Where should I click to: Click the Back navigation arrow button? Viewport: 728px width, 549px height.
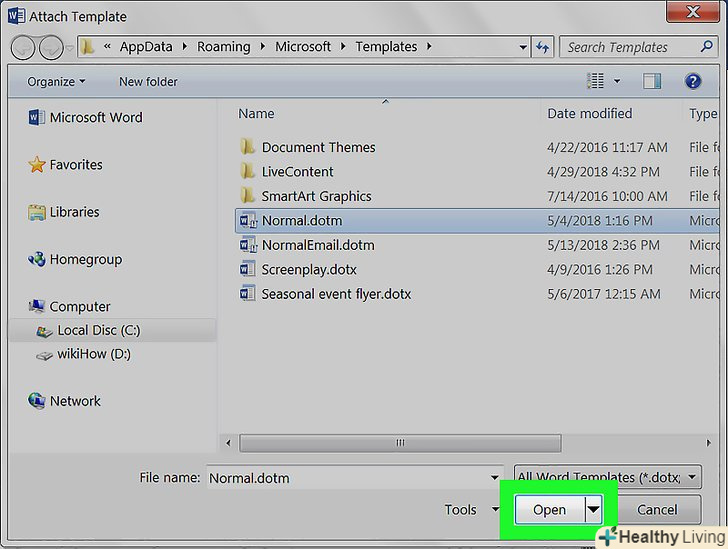click(22, 47)
